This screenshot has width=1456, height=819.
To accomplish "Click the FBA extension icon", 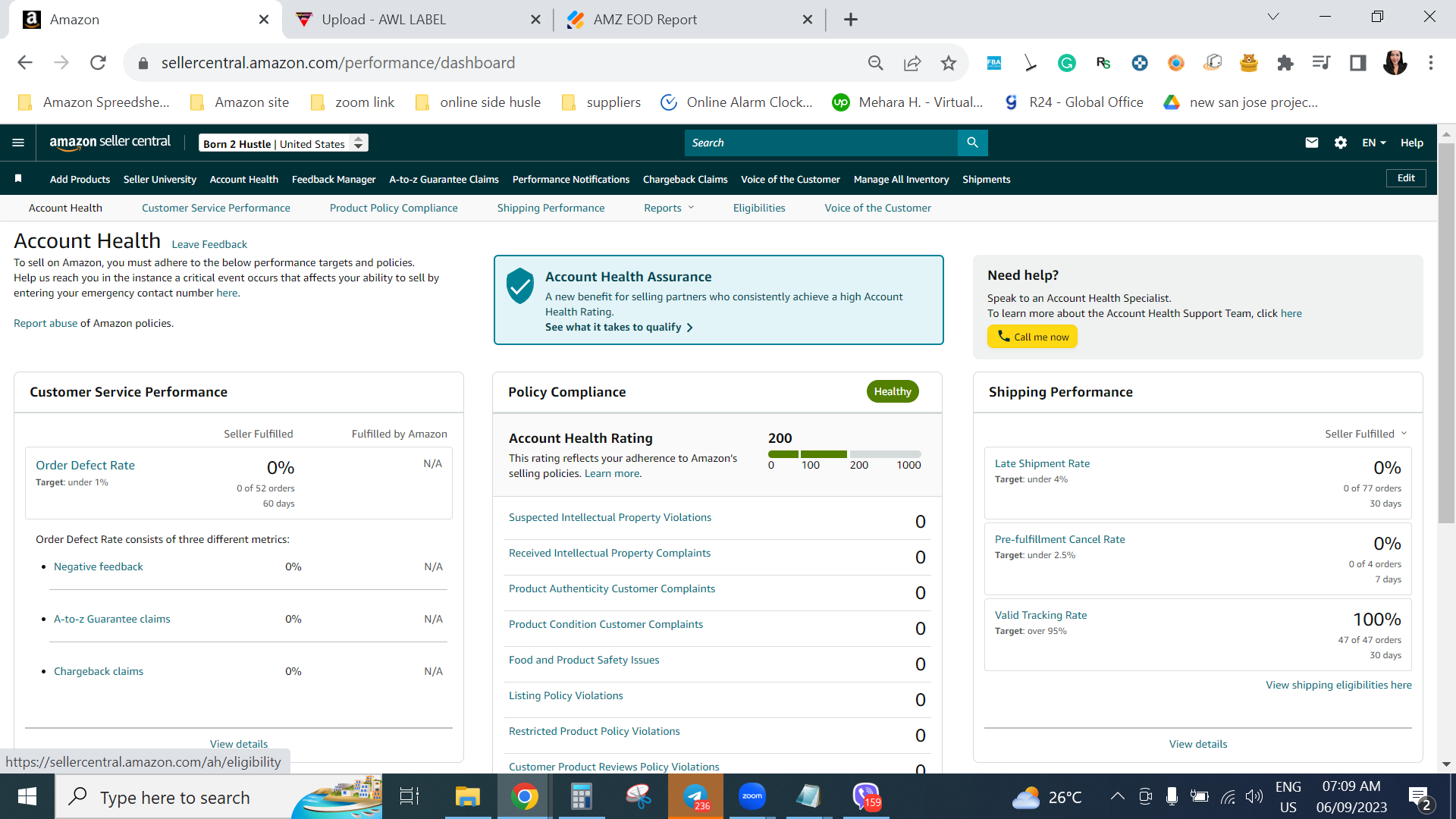I will click(x=994, y=63).
